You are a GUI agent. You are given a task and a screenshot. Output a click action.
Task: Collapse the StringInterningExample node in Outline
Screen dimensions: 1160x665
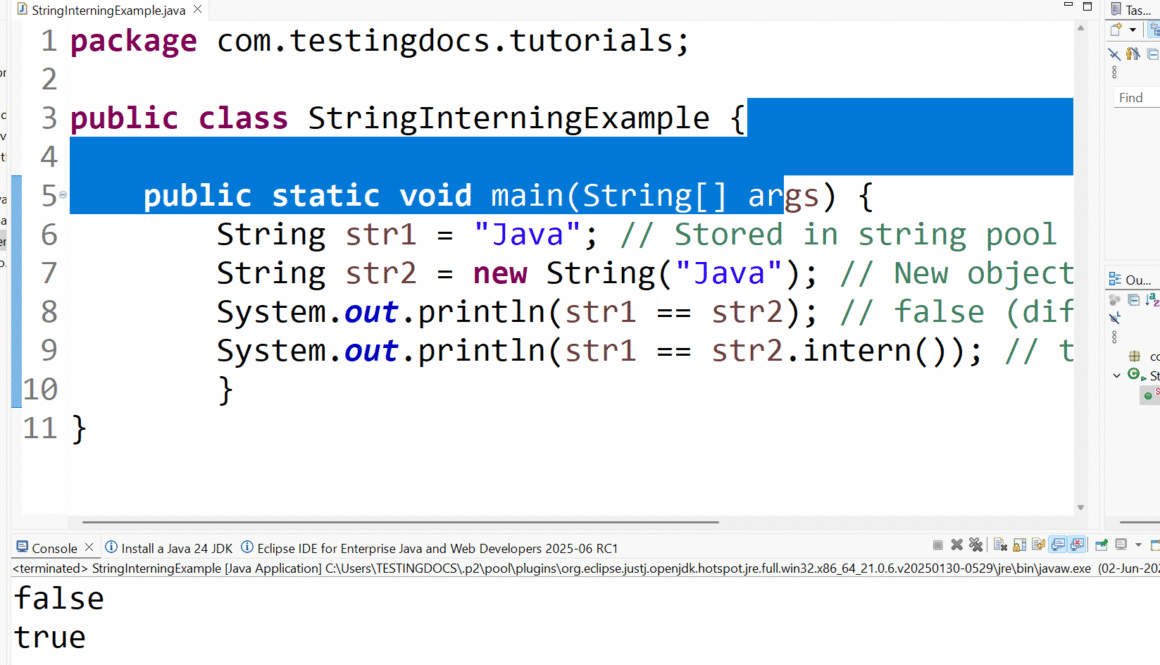[x=1117, y=376]
